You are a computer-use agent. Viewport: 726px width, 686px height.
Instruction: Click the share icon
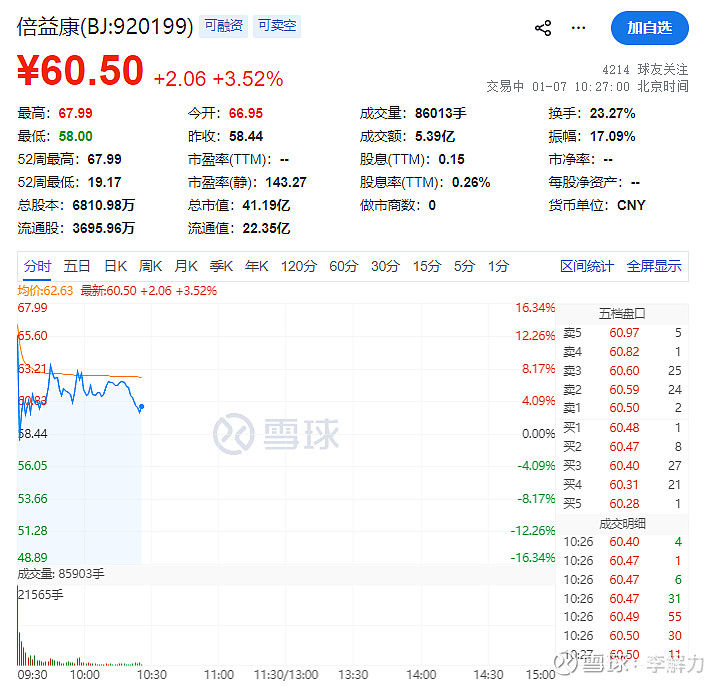pyautogui.click(x=543, y=28)
